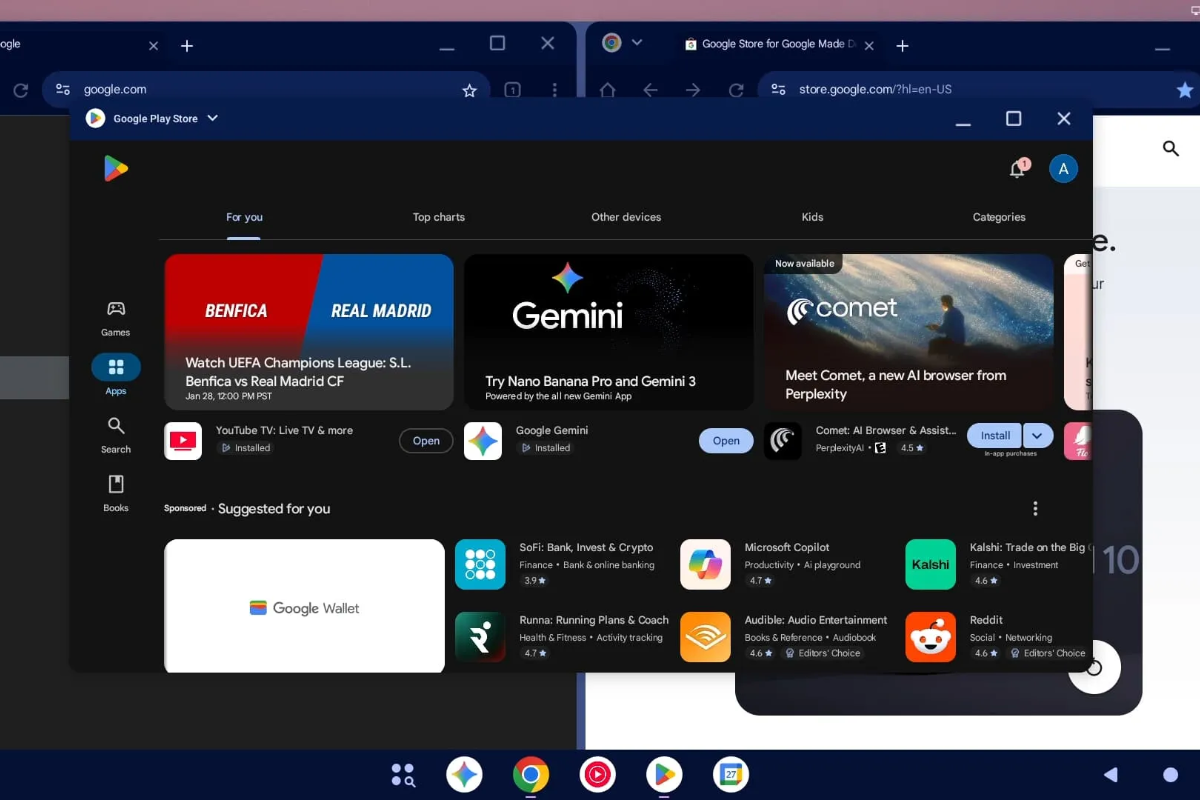Open Runna app icon
This screenshot has width=1200, height=800.
pos(480,637)
